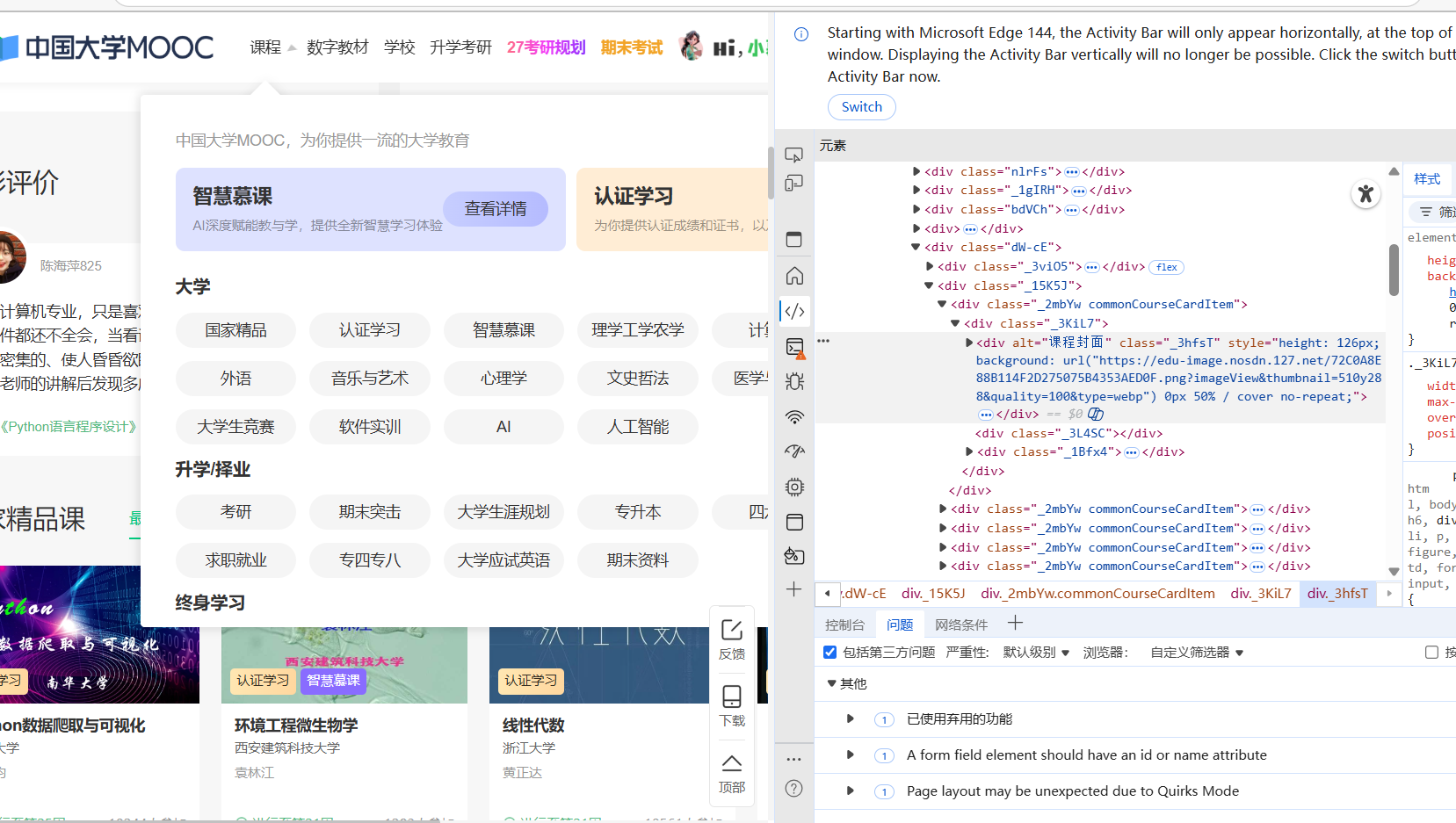Tick the checkbox right of the browser filter

coord(1431,652)
